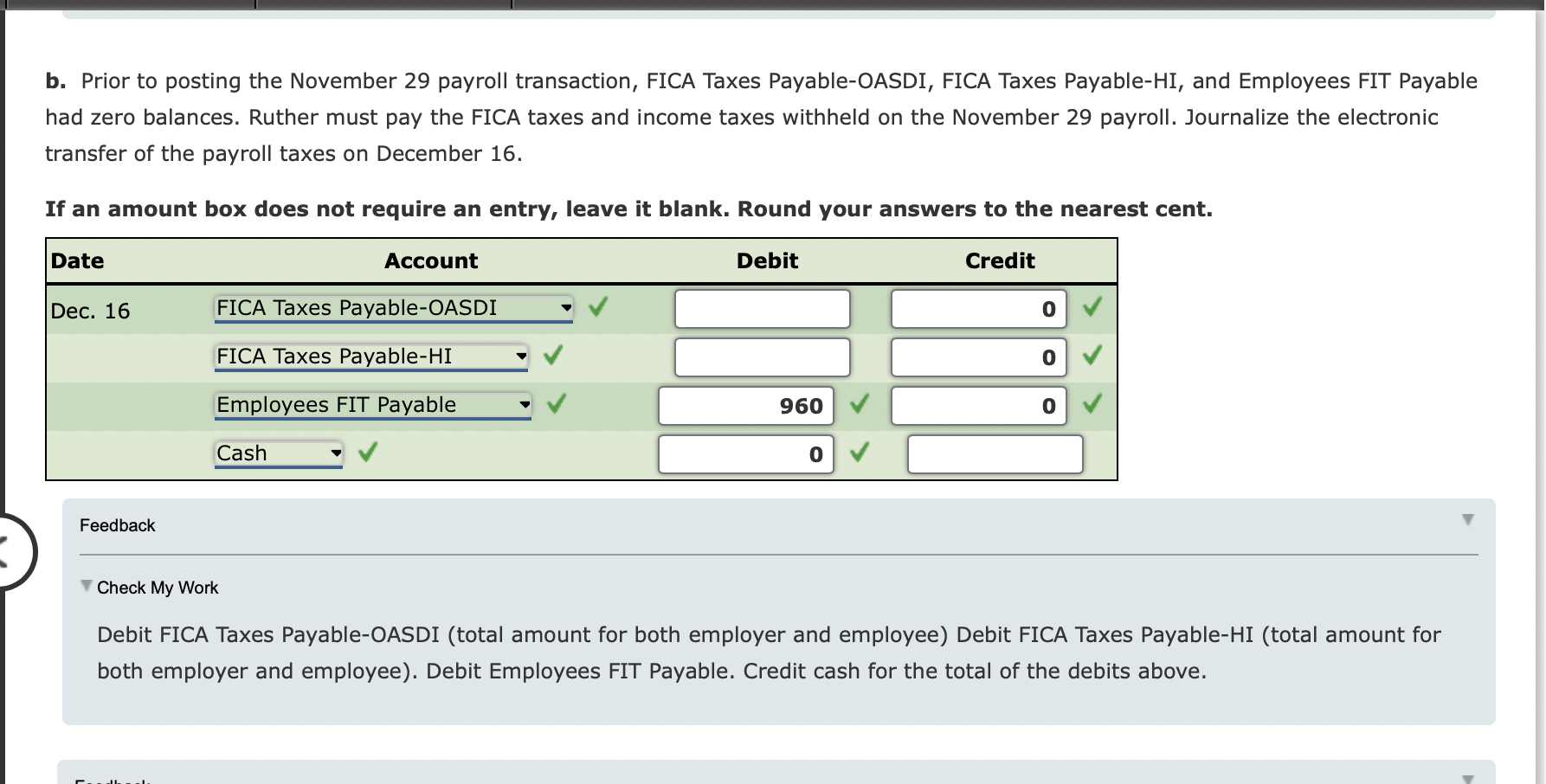Viewport: 1546px width, 784px height.
Task: Click the checkmark beside FICA Taxes Payable-HI account
Action: [553, 354]
